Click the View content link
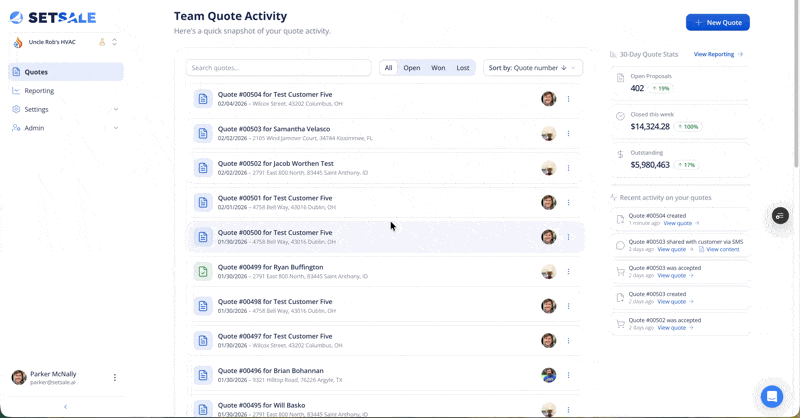Image resolution: width=800 pixels, height=418 pixels. point(719,250)
